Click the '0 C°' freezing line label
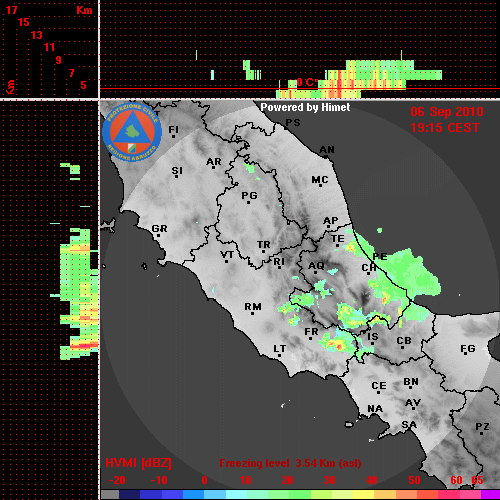 (x=307, y=82)
